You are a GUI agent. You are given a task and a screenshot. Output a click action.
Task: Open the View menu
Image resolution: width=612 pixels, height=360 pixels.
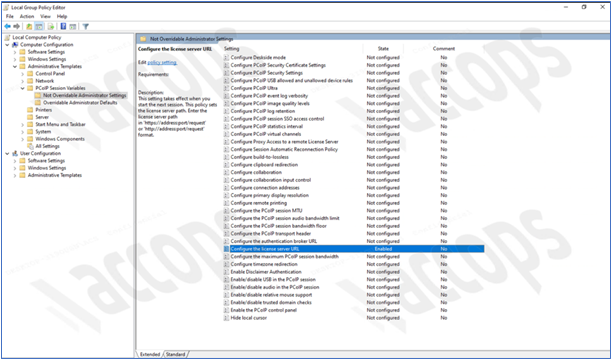(46, 16)
